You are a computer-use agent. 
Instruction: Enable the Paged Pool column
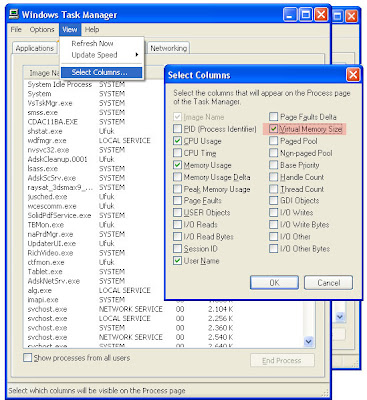coord(273,141)
